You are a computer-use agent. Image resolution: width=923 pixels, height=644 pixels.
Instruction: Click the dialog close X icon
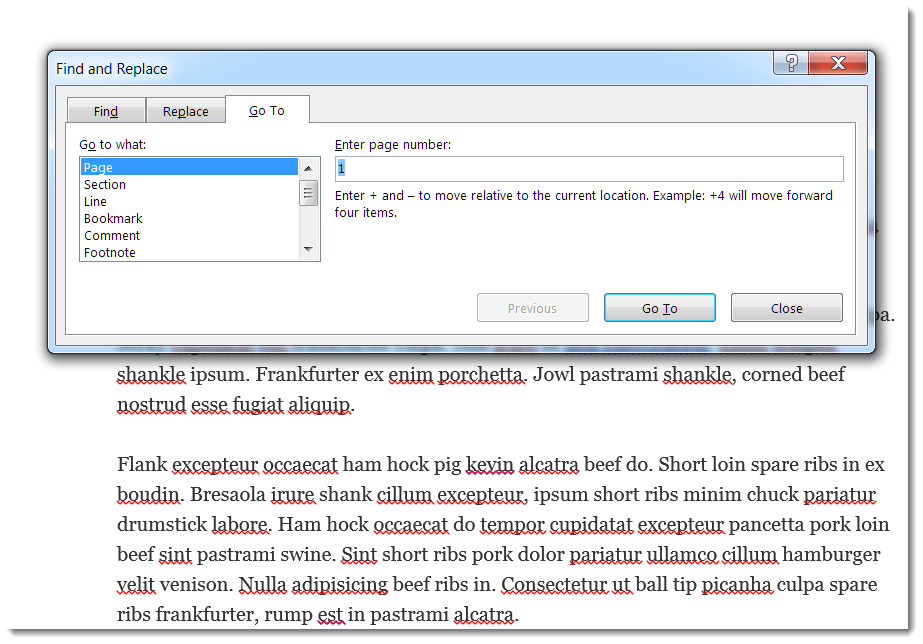[x=838, y=62]
